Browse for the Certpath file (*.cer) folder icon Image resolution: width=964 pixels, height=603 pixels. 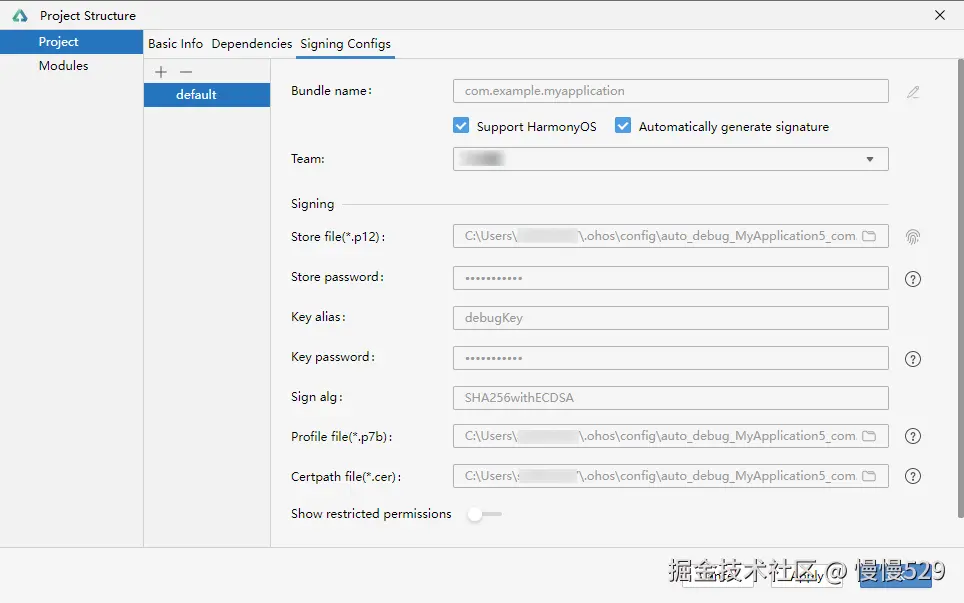(869, 476)
